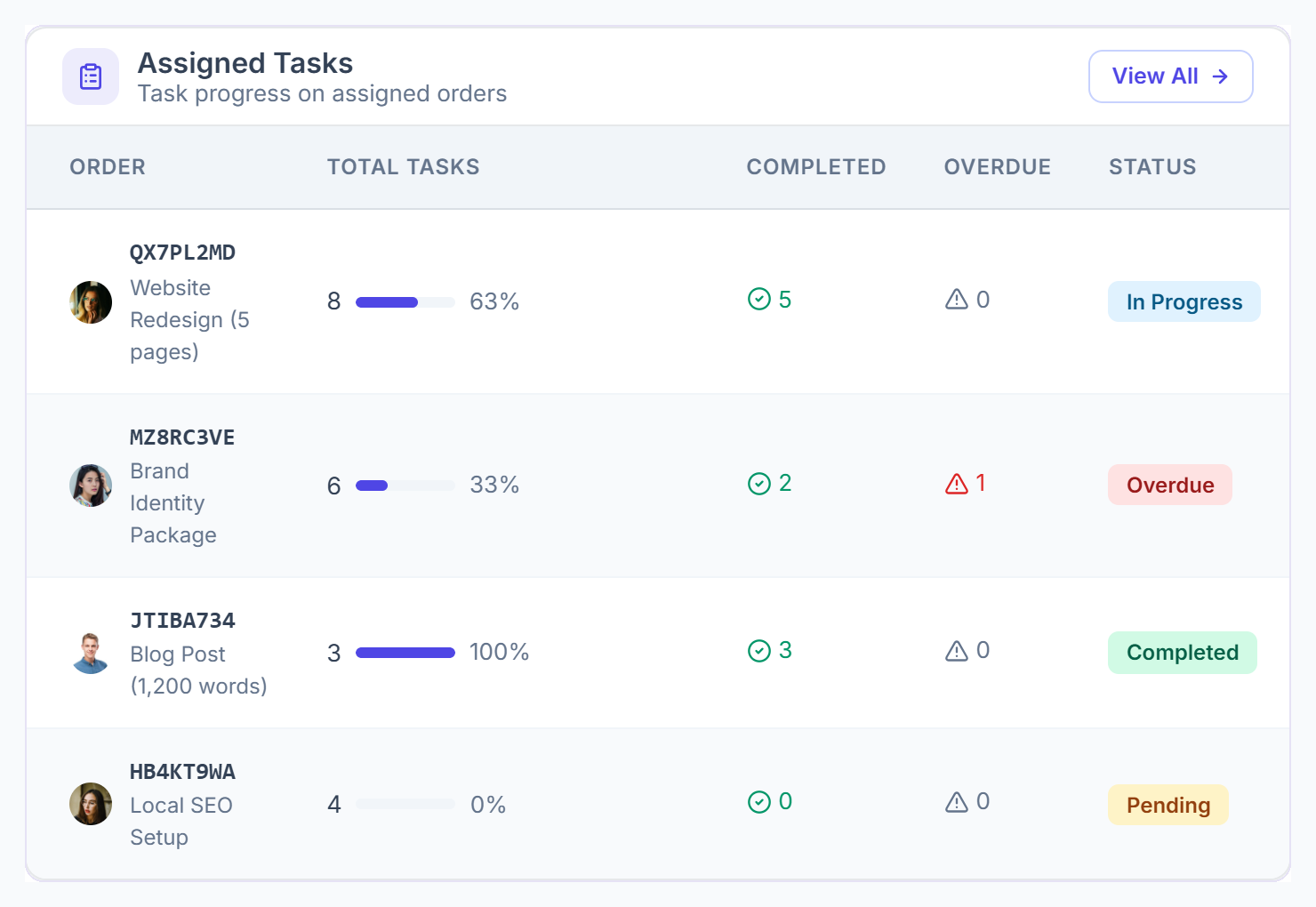This screenshot has height=907, width=1316.
Task: Click the overdue warning icon for HB4KT9WA
Action: pos(957,802)
